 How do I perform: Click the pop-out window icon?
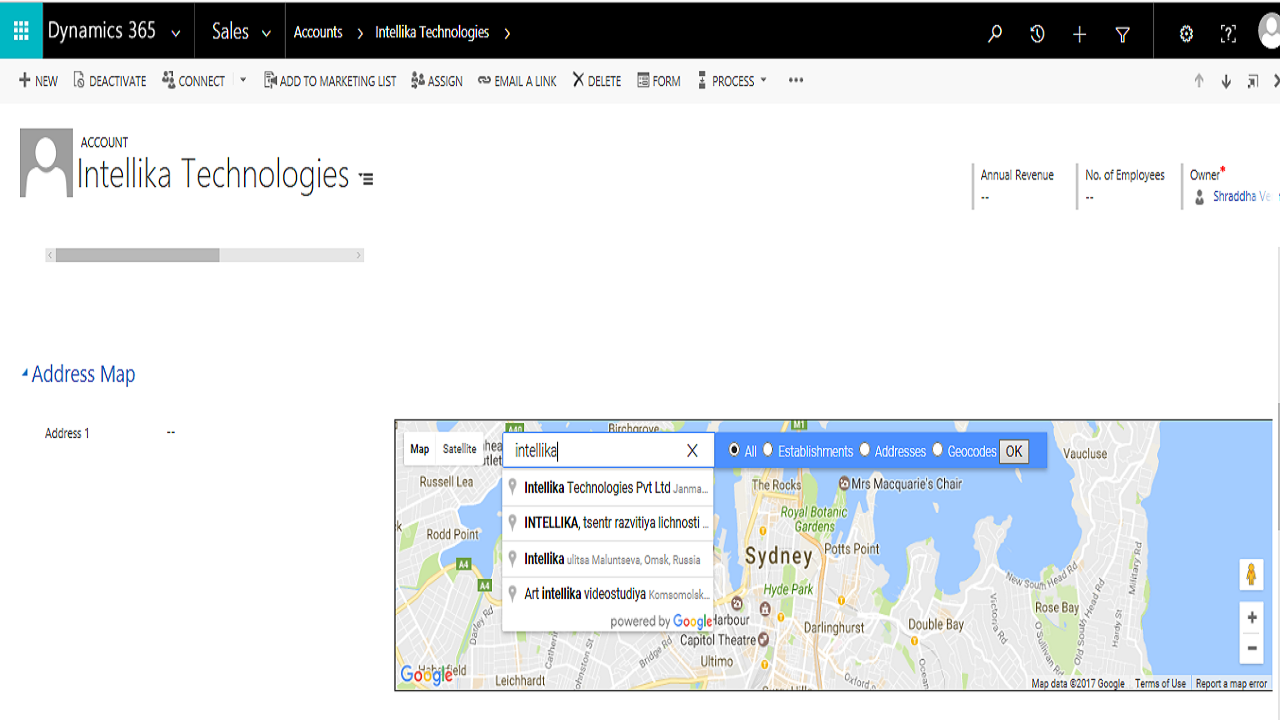coord(1252,82)
